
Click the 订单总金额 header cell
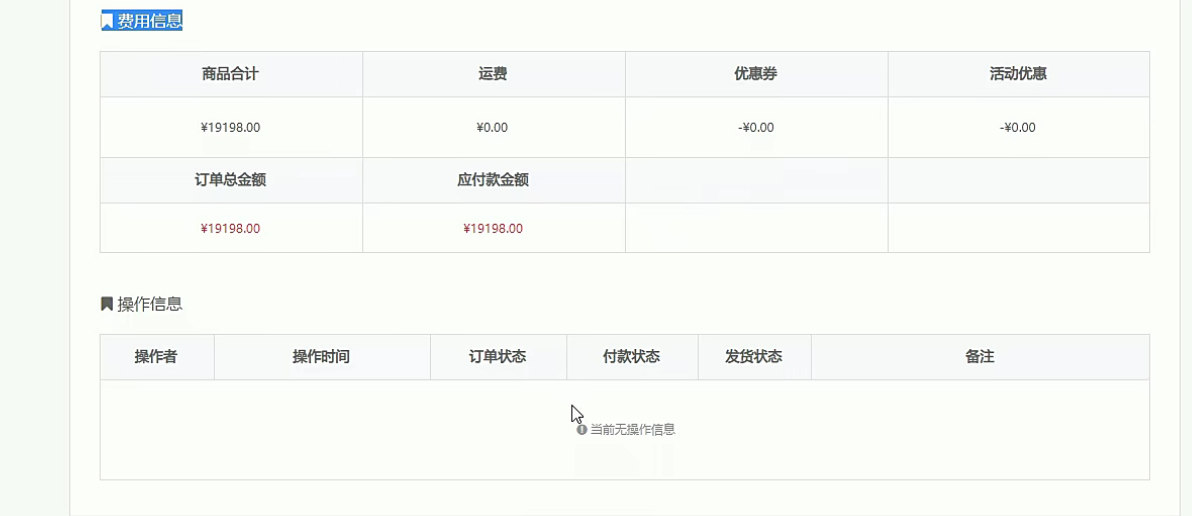pyautogui.click(x=231, y=180)
